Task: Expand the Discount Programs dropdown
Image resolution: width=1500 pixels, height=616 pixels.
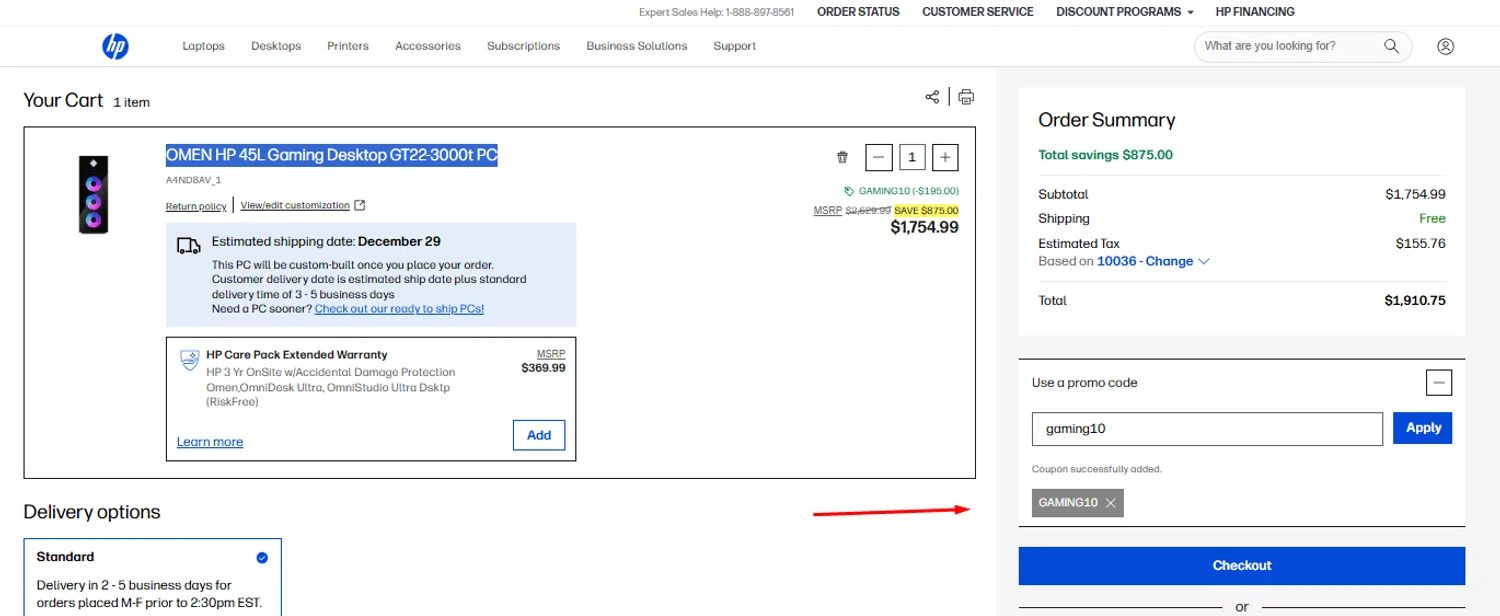Action: pyautogui.click(x=1125, y=12)
